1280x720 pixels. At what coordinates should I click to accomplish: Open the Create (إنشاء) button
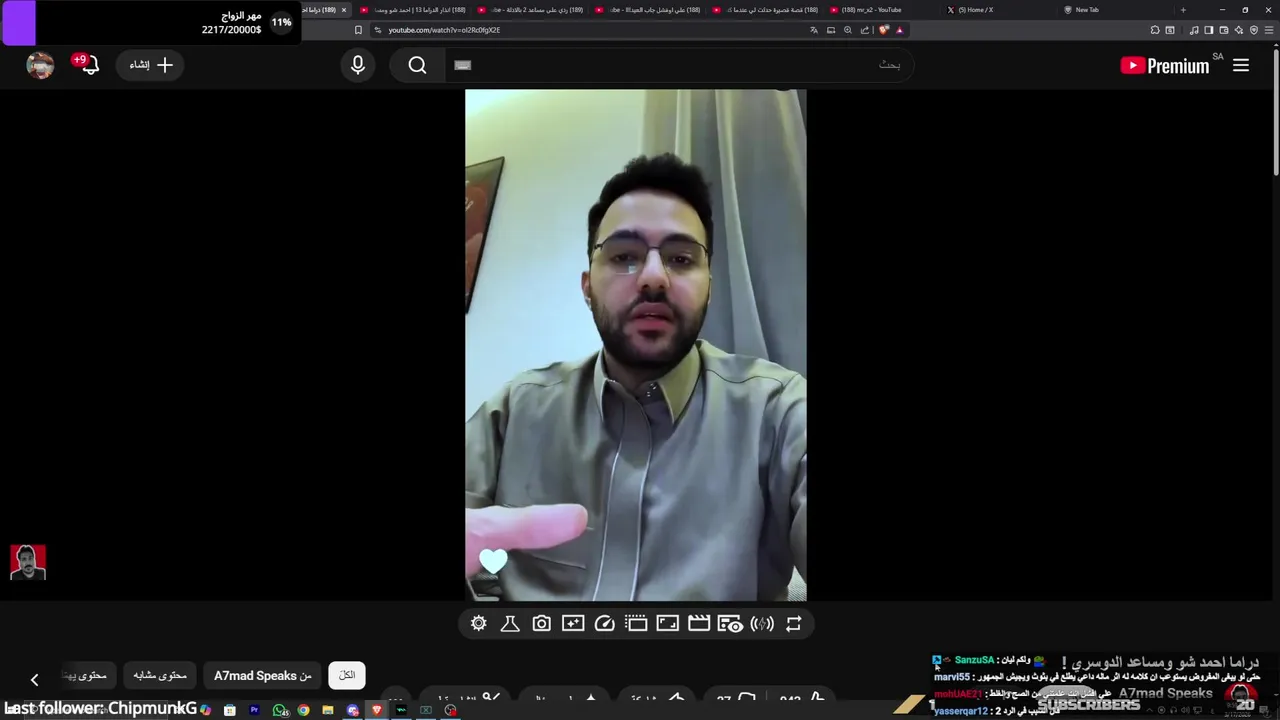(x=151, y=65)
